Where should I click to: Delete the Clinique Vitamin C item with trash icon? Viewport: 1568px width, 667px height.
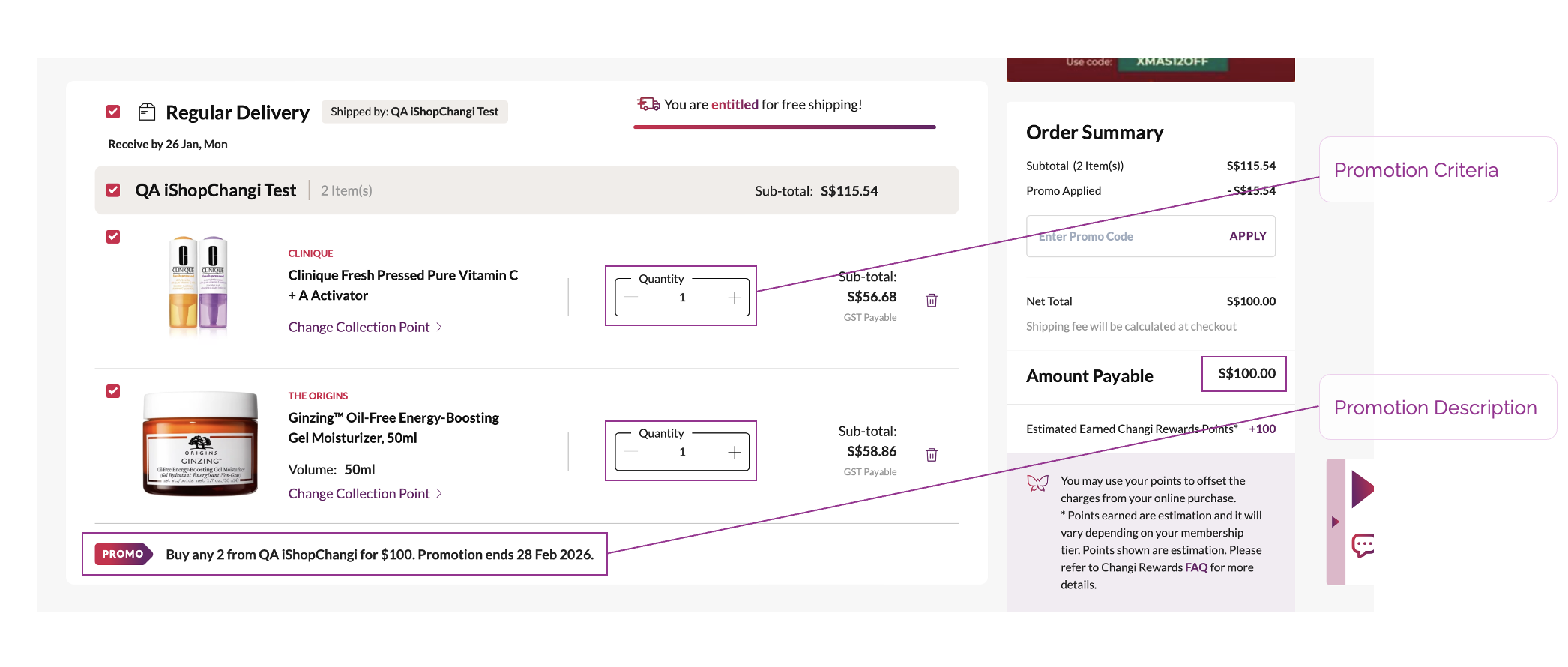pyautogui.click(x=932, y=300)
